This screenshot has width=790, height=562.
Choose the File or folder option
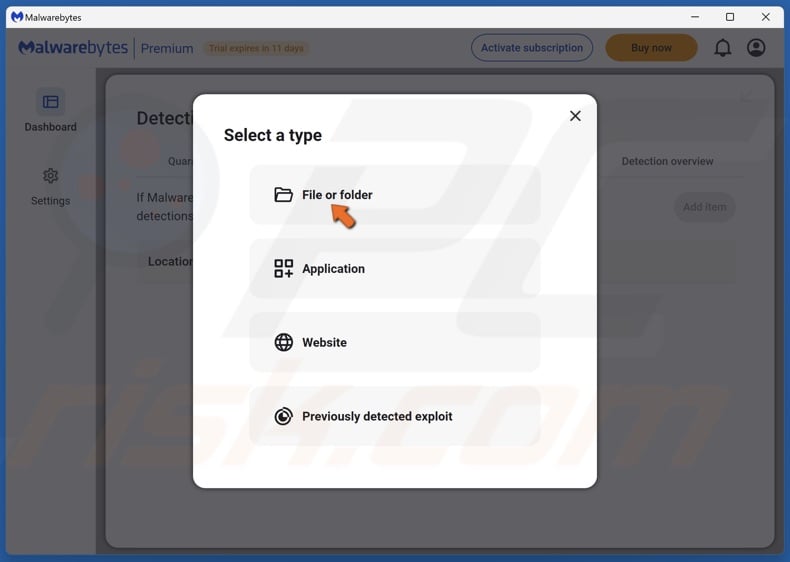pyautogui.click(x=395, y=195)
